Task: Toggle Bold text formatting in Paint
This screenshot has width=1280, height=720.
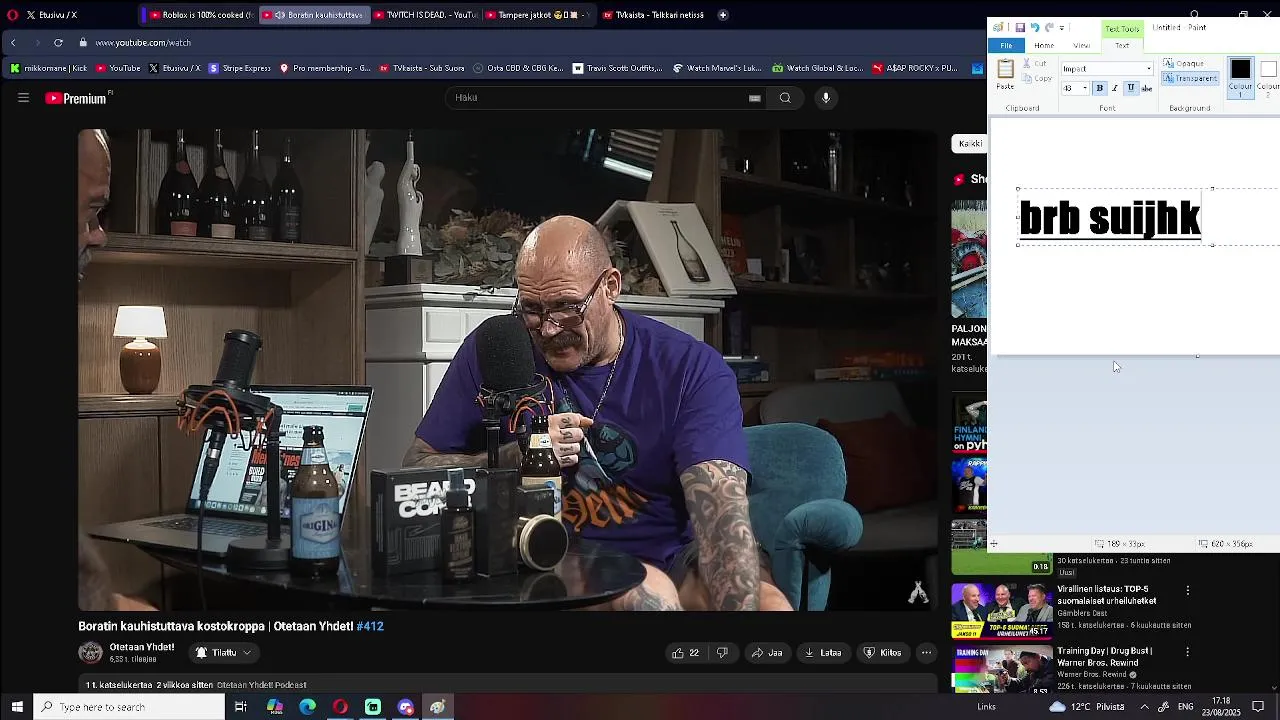Action: pos(1099,88)
